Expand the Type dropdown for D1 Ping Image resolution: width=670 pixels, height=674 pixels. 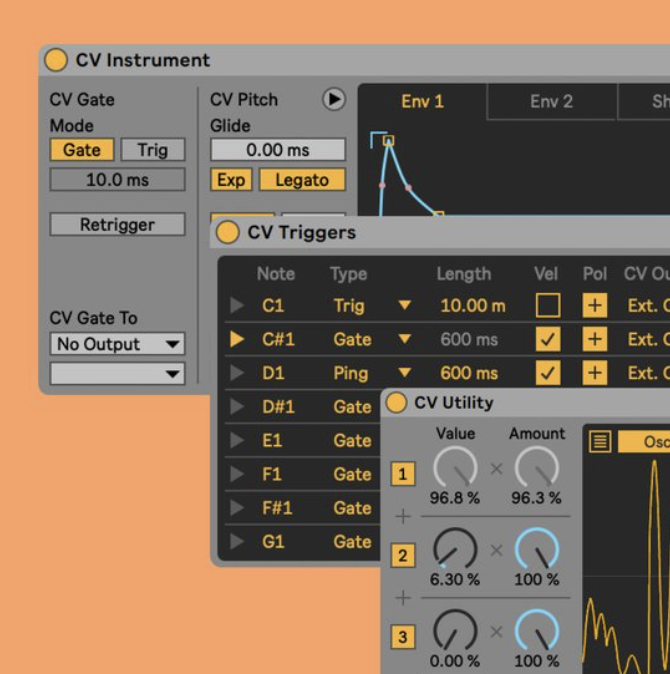[x=405, y=373]
